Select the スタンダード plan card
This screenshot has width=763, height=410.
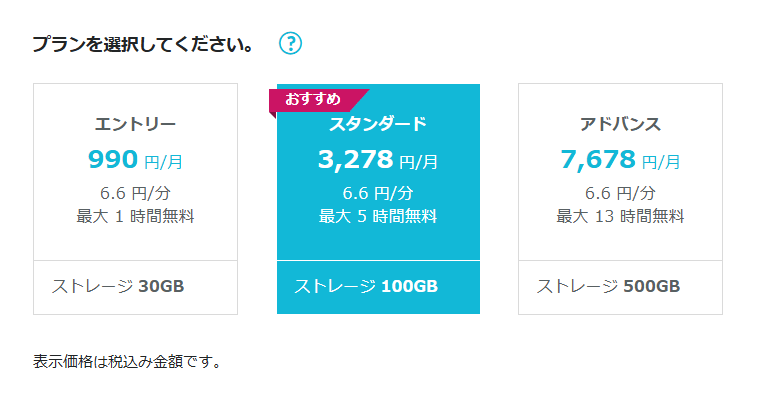point(378,199)
